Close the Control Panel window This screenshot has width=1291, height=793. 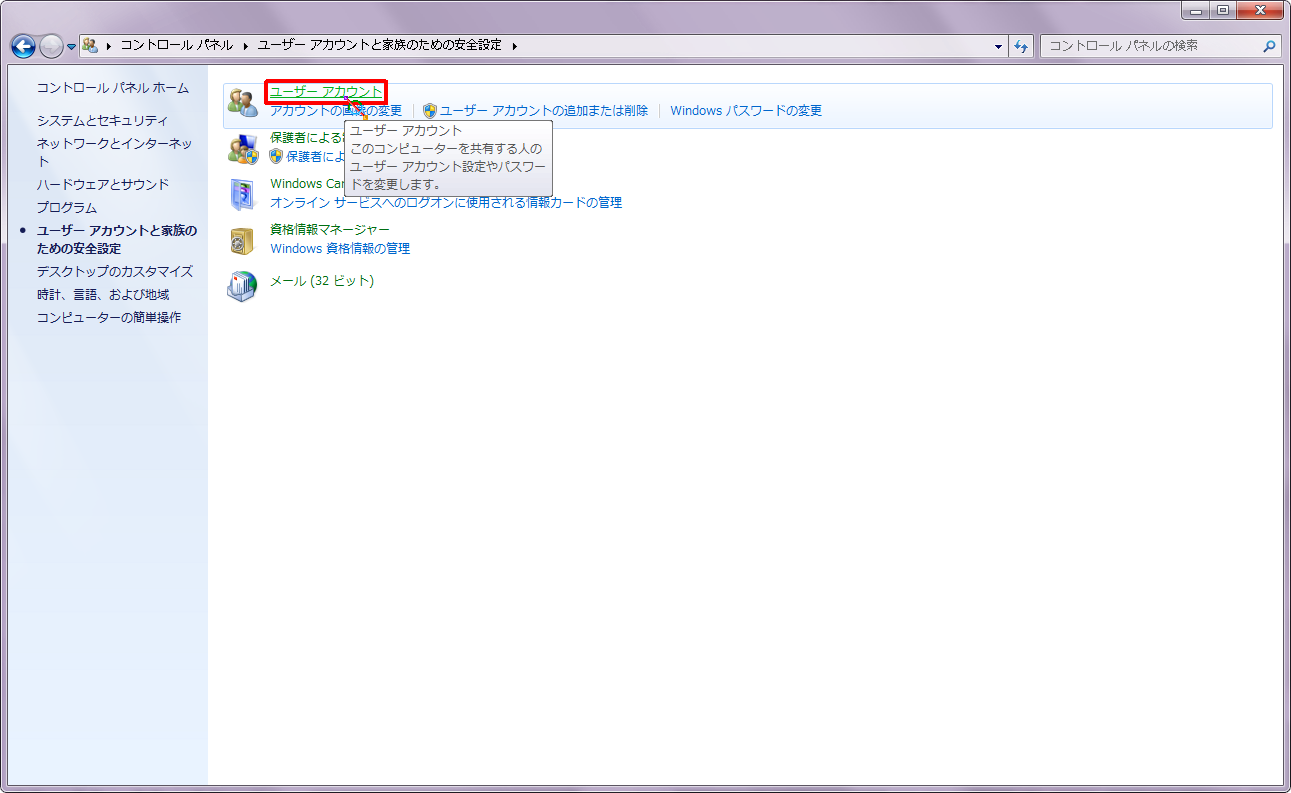1259,10
